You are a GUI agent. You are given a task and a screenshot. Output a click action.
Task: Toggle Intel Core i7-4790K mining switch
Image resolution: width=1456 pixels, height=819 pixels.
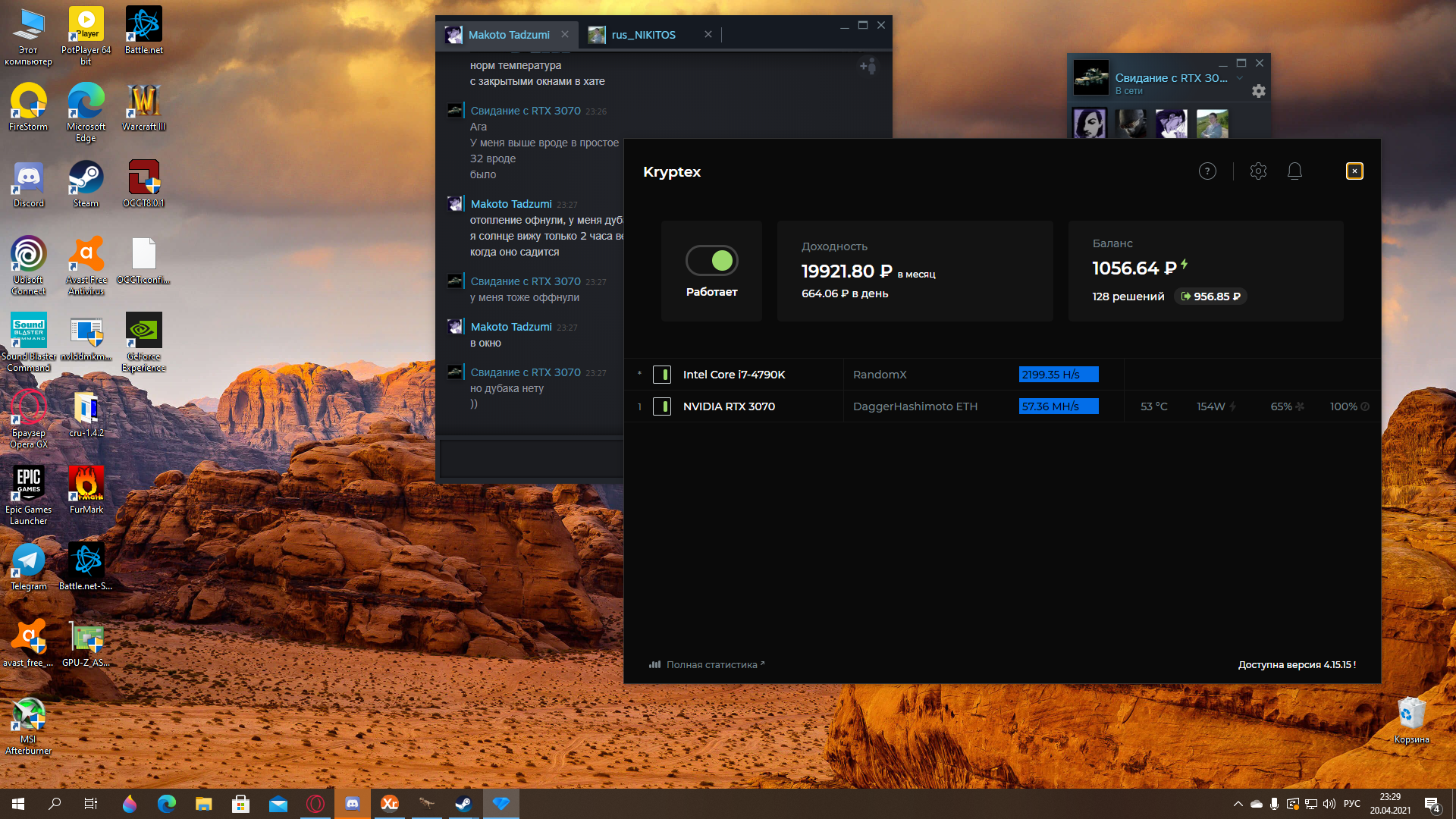tap(662, 375)
